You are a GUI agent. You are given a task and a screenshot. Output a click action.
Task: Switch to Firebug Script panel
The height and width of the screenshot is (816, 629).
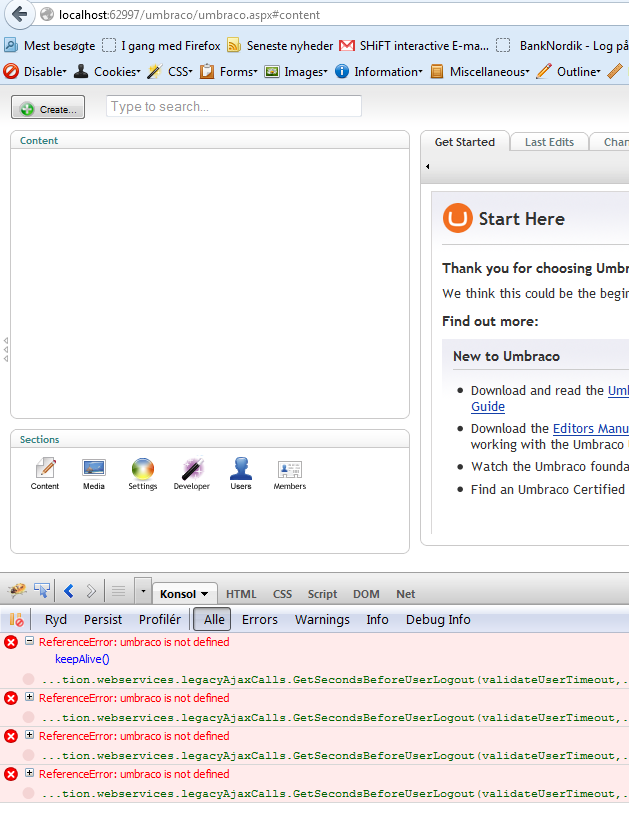coord(322,594)
